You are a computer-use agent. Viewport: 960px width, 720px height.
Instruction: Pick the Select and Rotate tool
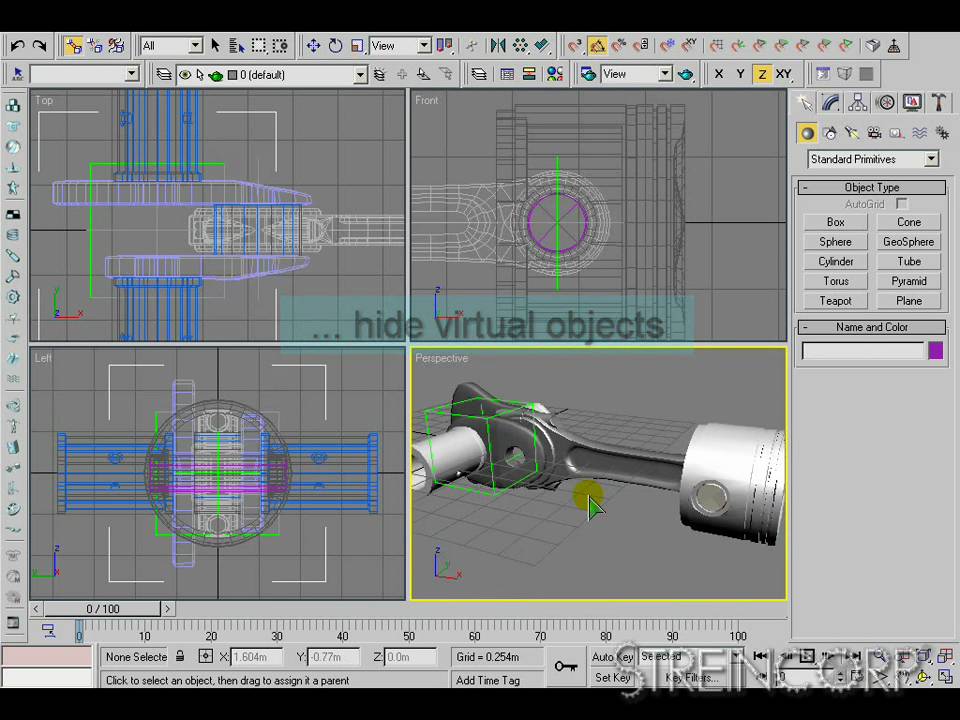point(335,46)
